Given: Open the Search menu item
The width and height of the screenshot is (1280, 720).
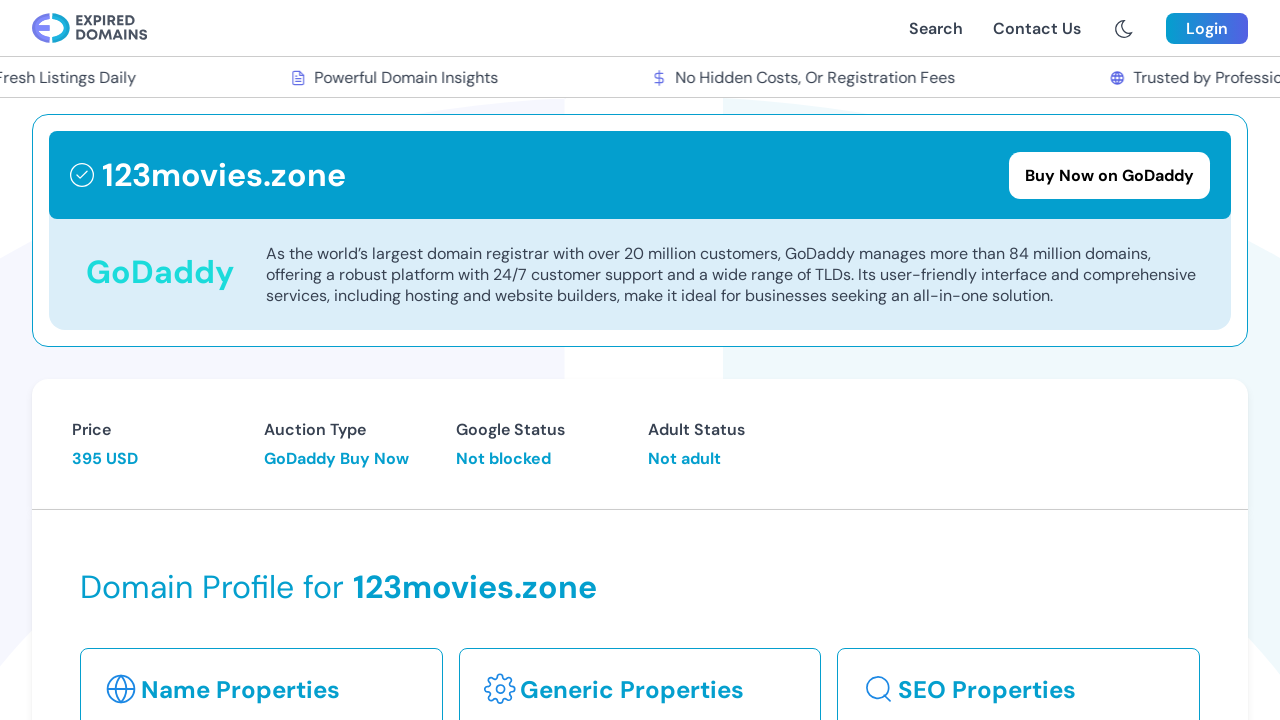Looking at the screenshot, I should (x=936, y=29).
